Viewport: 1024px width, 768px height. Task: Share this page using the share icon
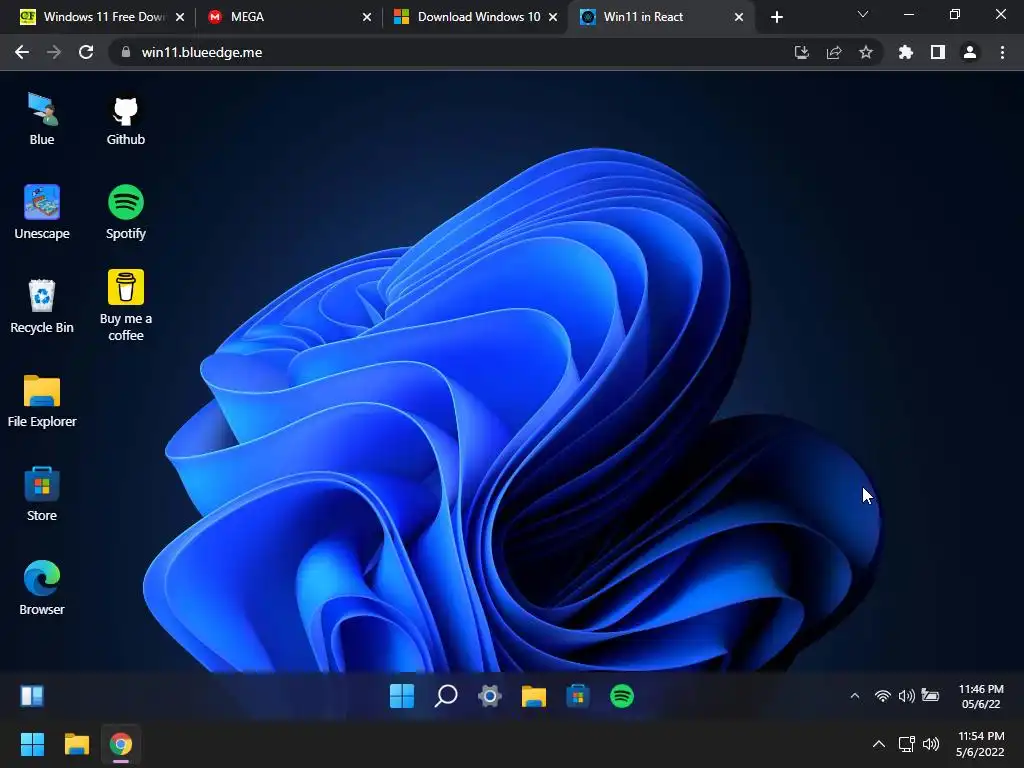[834, 52]
